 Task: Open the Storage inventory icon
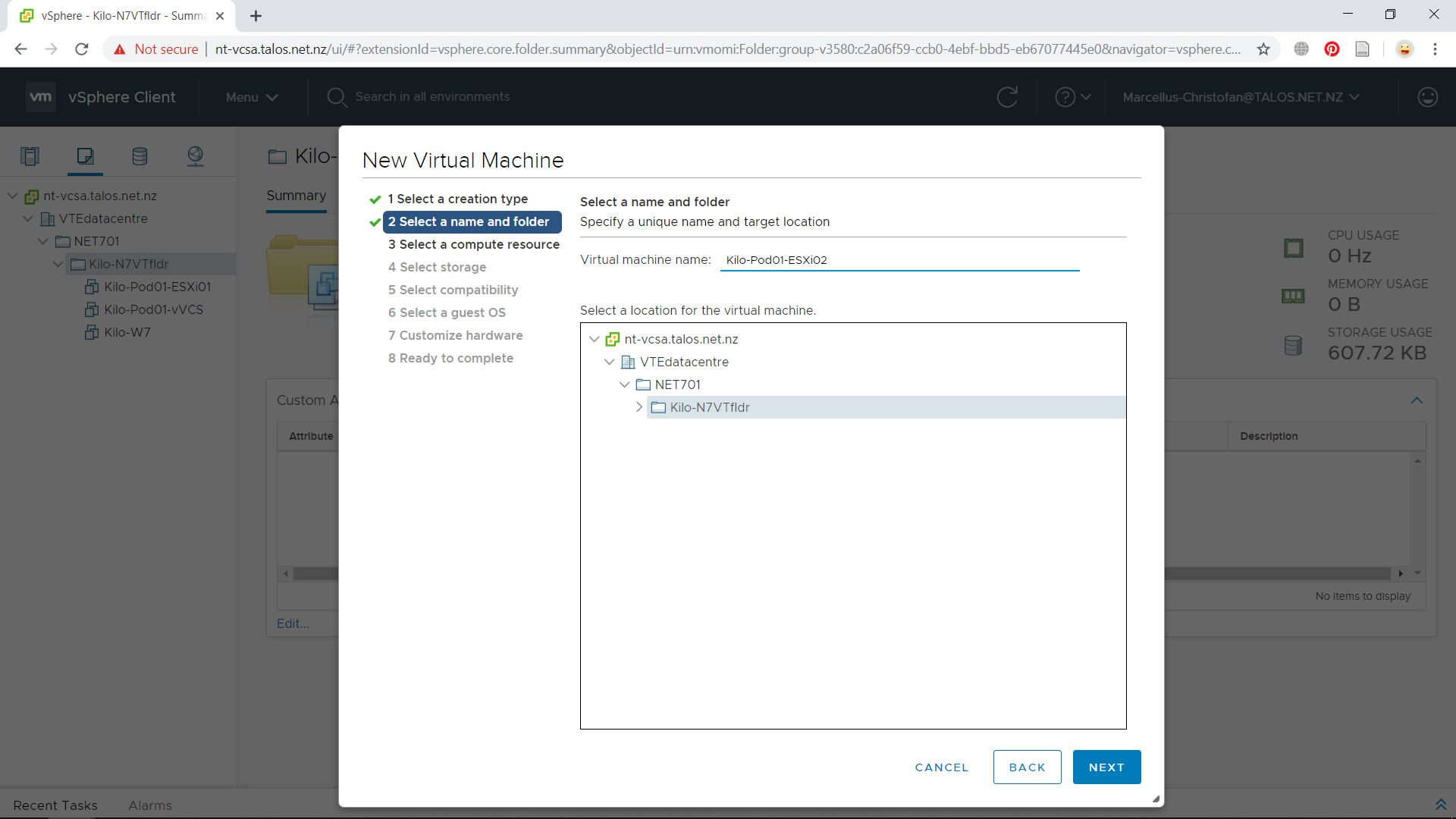tap(140, 156)
